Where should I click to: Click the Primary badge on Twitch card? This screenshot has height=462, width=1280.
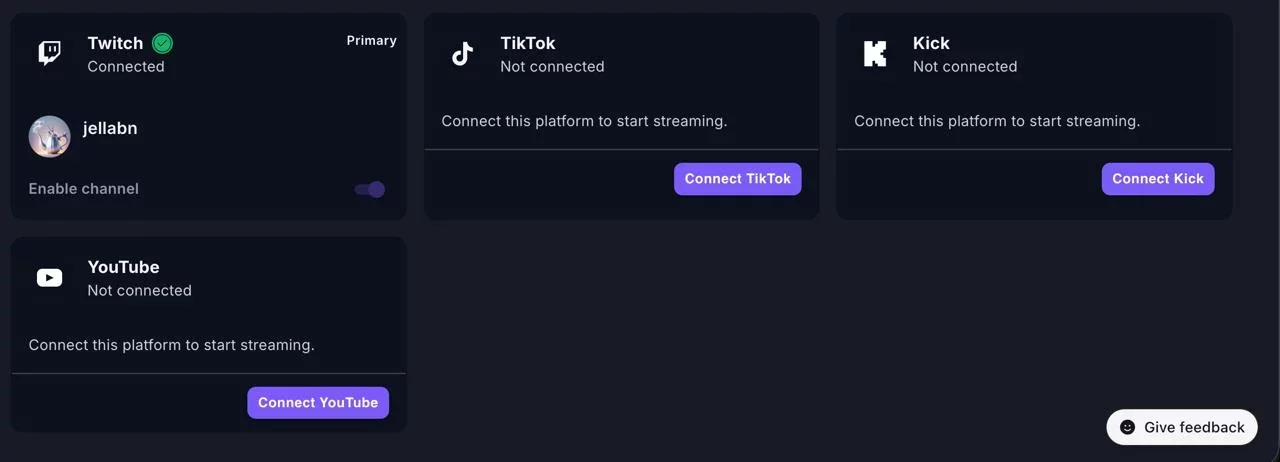tap(371, 41)
